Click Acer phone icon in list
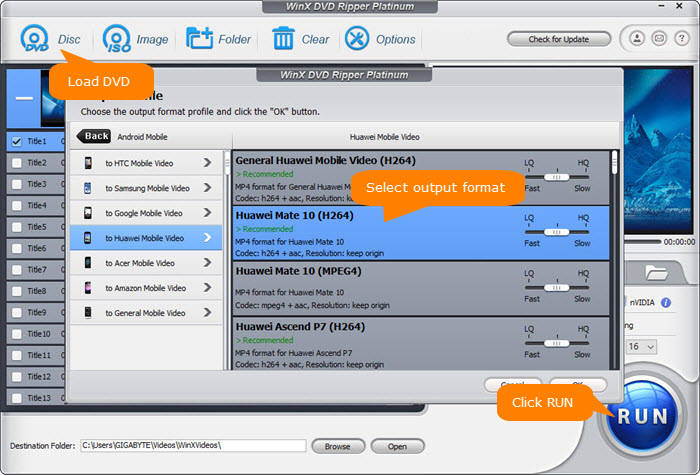The image size is (700, 475). tap(88, 263)
